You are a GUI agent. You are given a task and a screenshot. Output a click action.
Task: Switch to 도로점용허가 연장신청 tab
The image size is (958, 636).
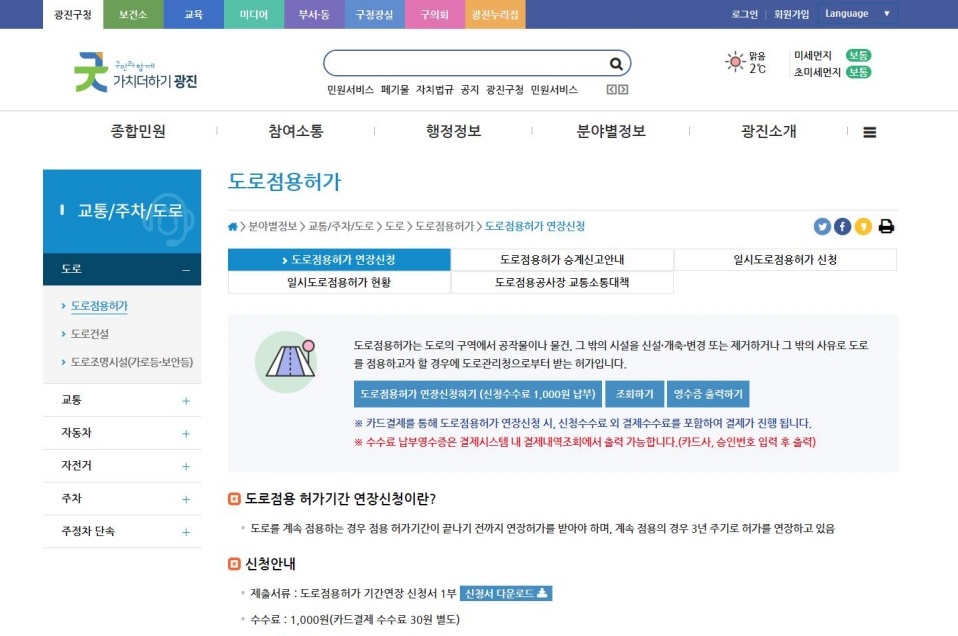tap(339, 260)
